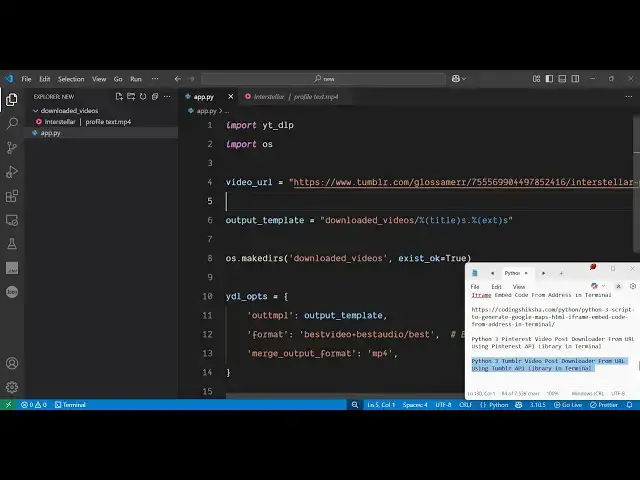Refresh the Explorer file tree

[143, 97]
